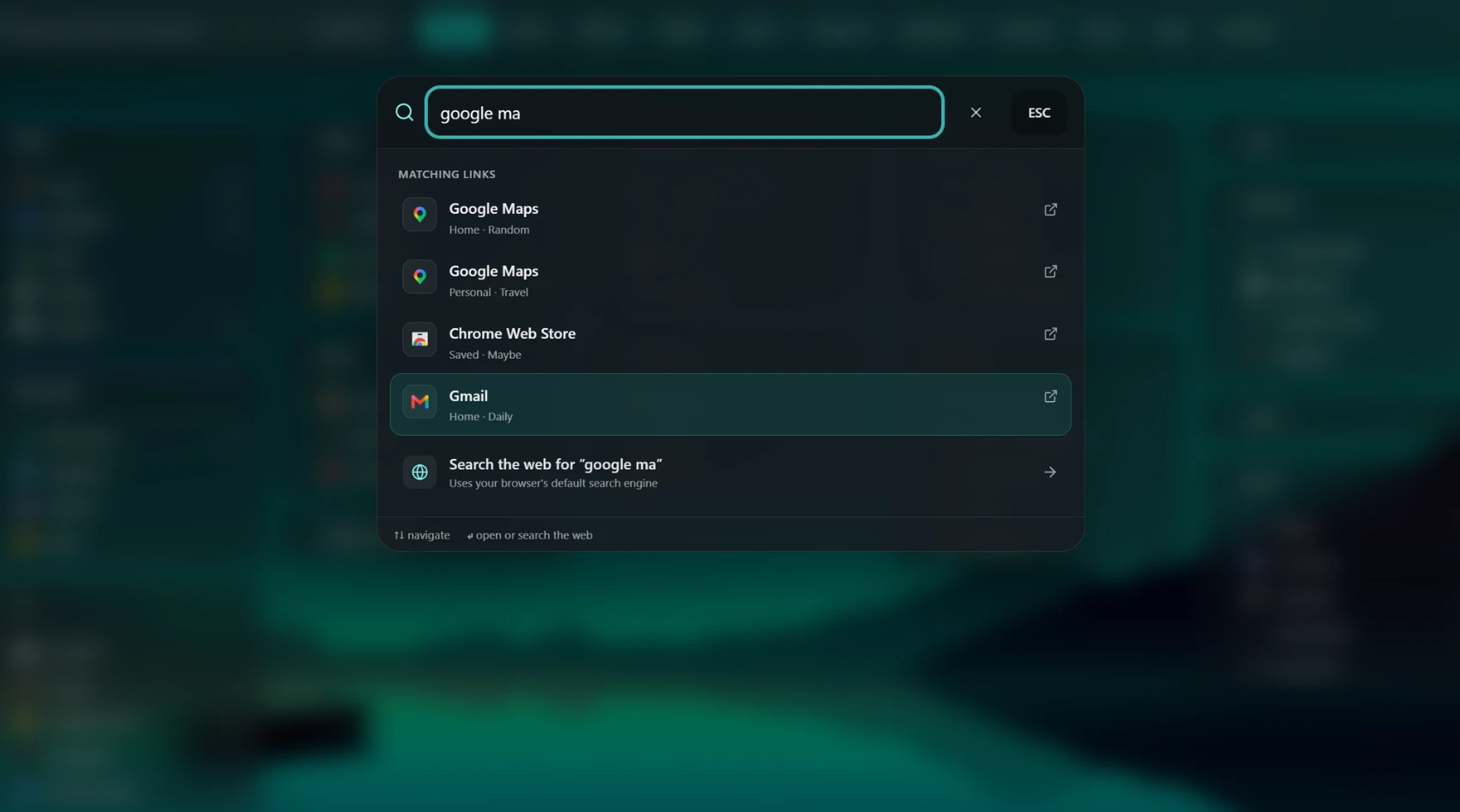Click external-link icon on Google Maps Personal row
The image size is (1460, 812).
pyautogui.click(x=1050, y=272)
